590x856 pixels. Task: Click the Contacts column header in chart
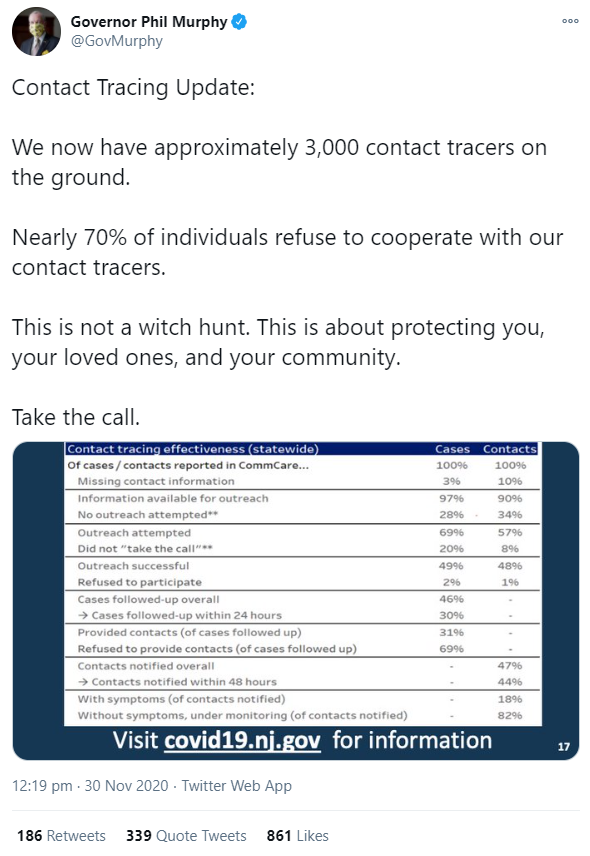510,449
